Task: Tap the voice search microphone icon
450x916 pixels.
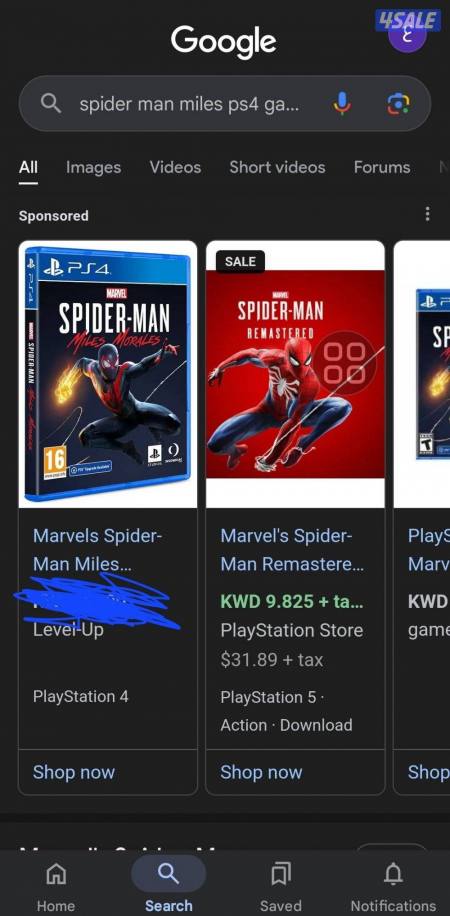Action: (342, 103)
